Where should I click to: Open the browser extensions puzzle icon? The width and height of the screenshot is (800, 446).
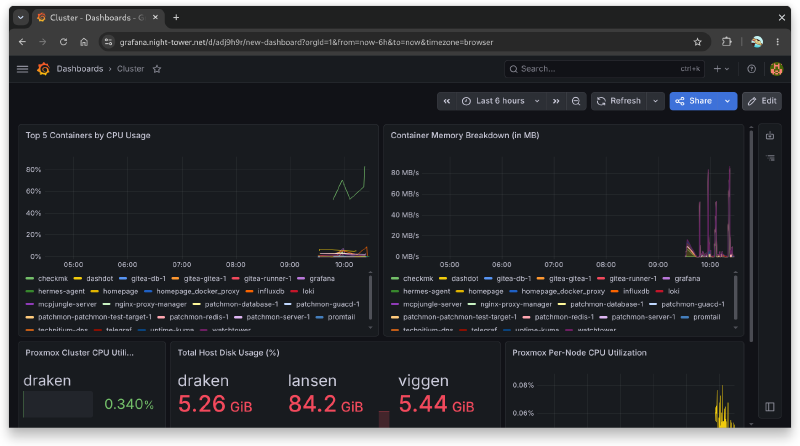click(727, 42)
